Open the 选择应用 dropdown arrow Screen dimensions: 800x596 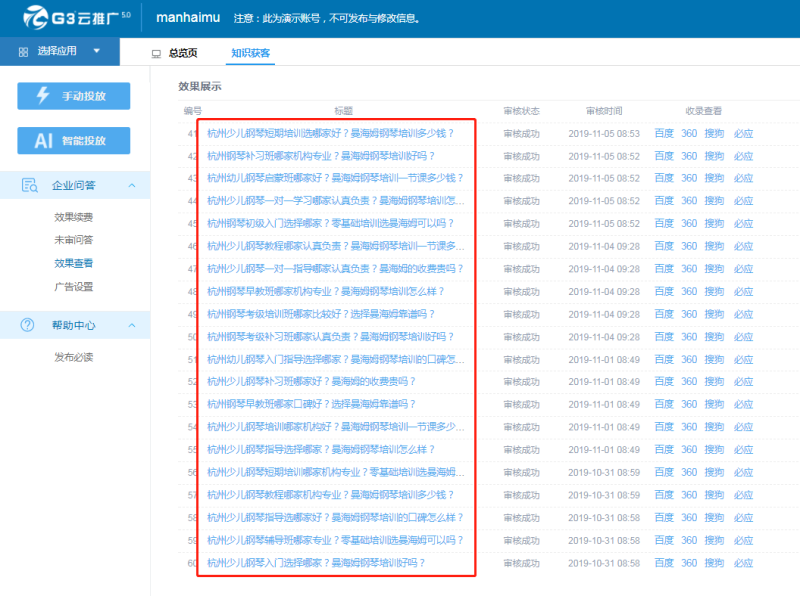(96, 51)
